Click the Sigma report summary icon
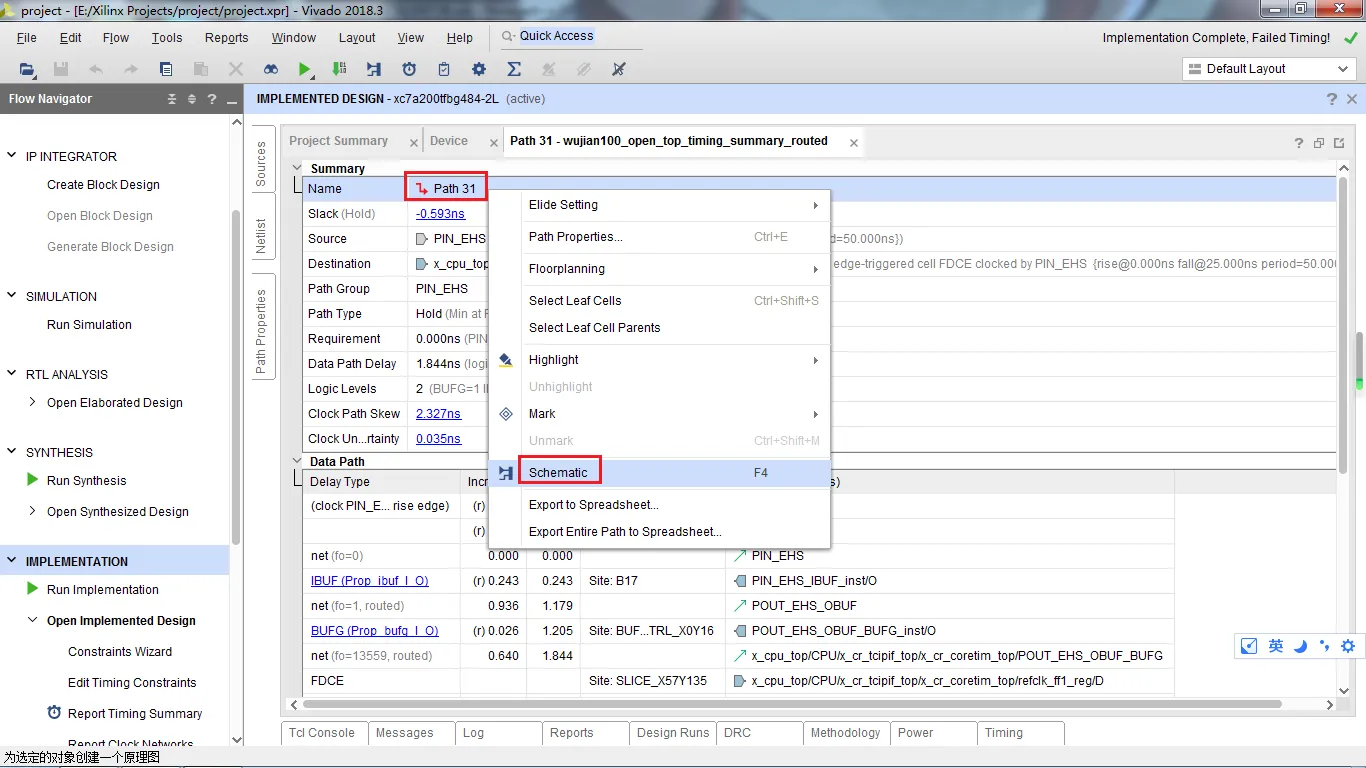The width and height of the screenshot is (1366, 768). 514,69
